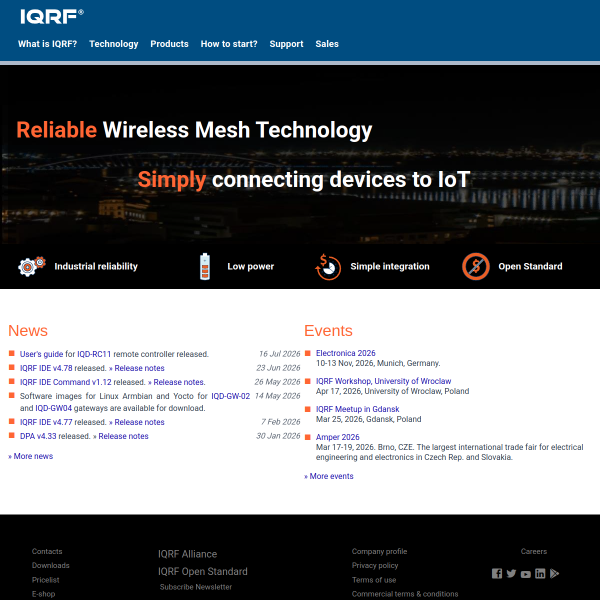Open the LinkedIn icon in footer
This screenshot has width=600, height=600.
pyautogui.click(x=540, y=573)
